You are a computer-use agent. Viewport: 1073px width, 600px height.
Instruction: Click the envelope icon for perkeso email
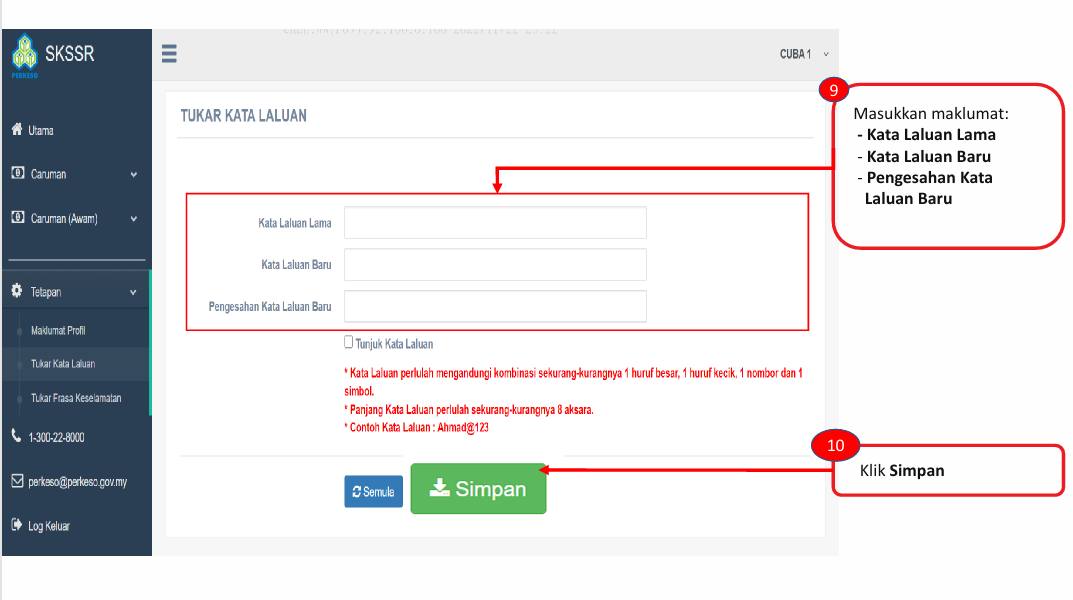17,481
